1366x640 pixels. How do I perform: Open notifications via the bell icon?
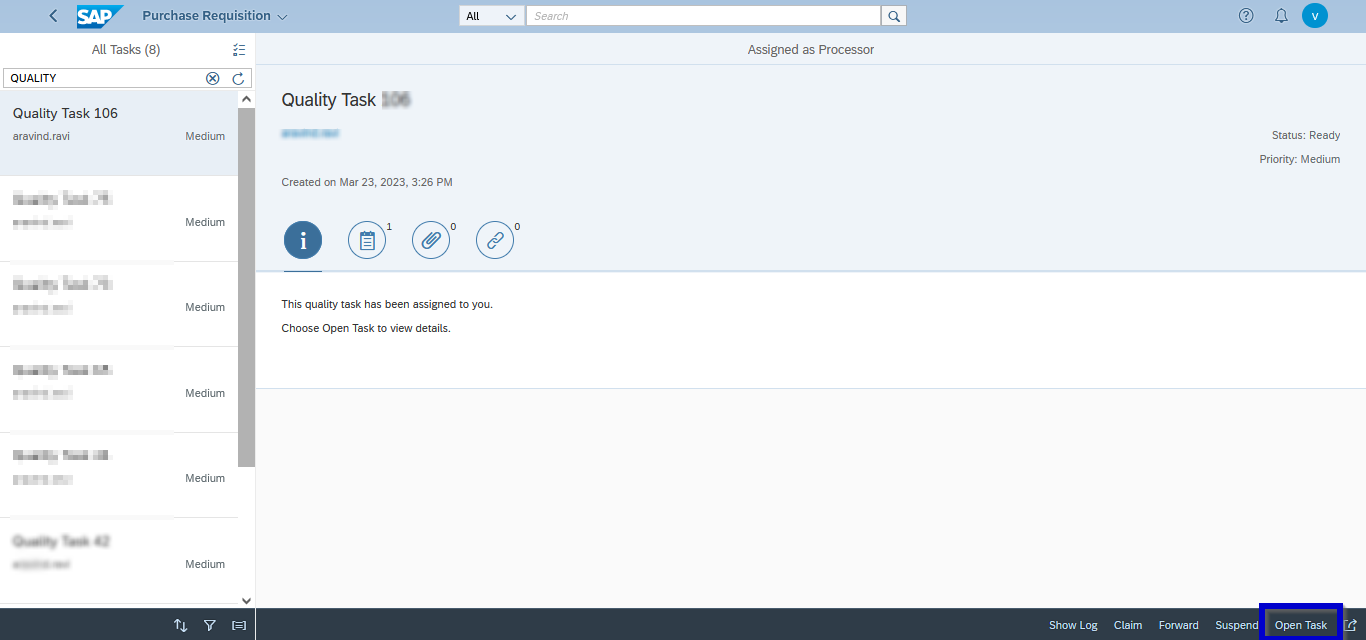click(x=1280, y=15)
